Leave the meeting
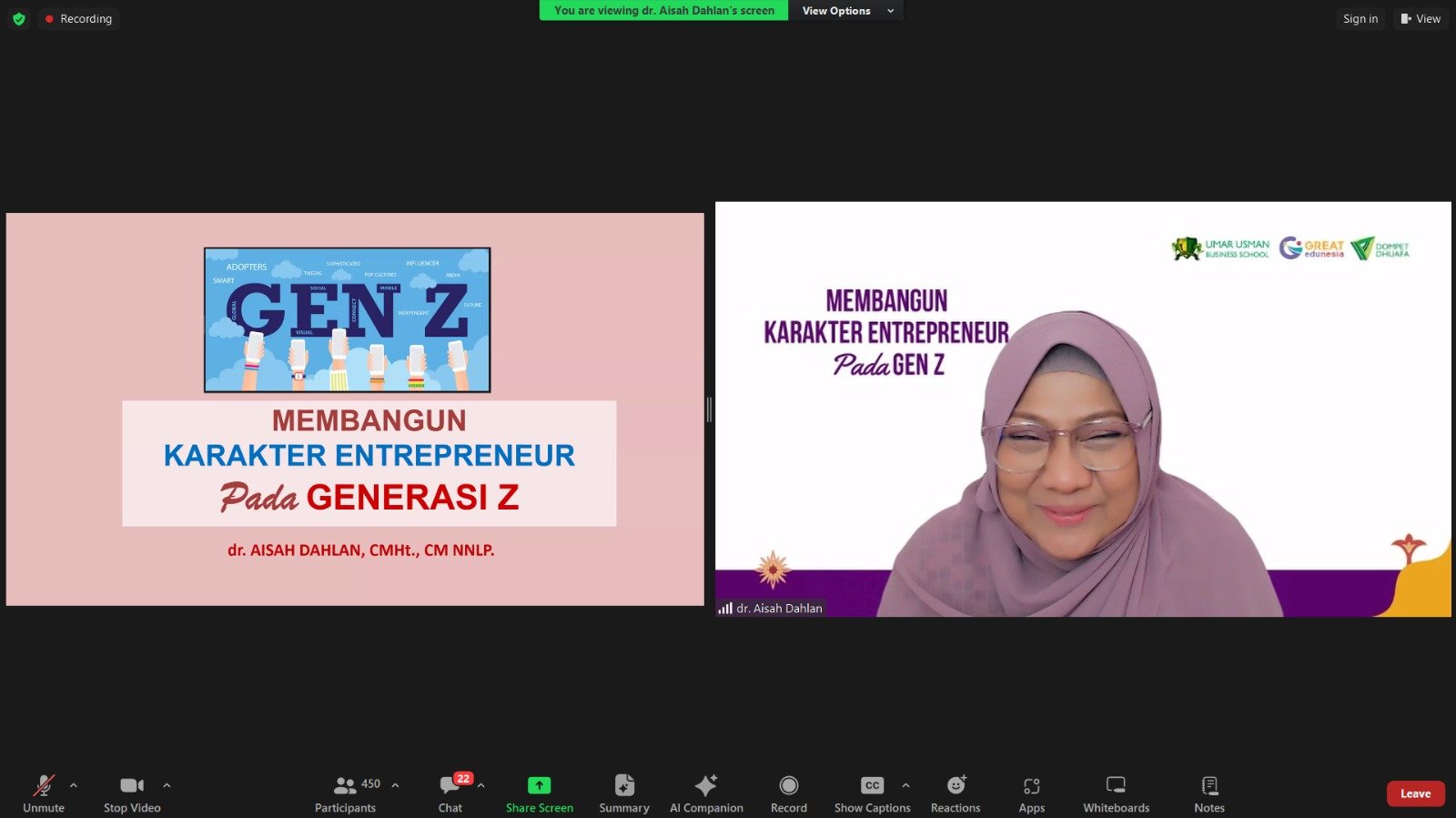 pyautogui.click(x=1415, y=793)
